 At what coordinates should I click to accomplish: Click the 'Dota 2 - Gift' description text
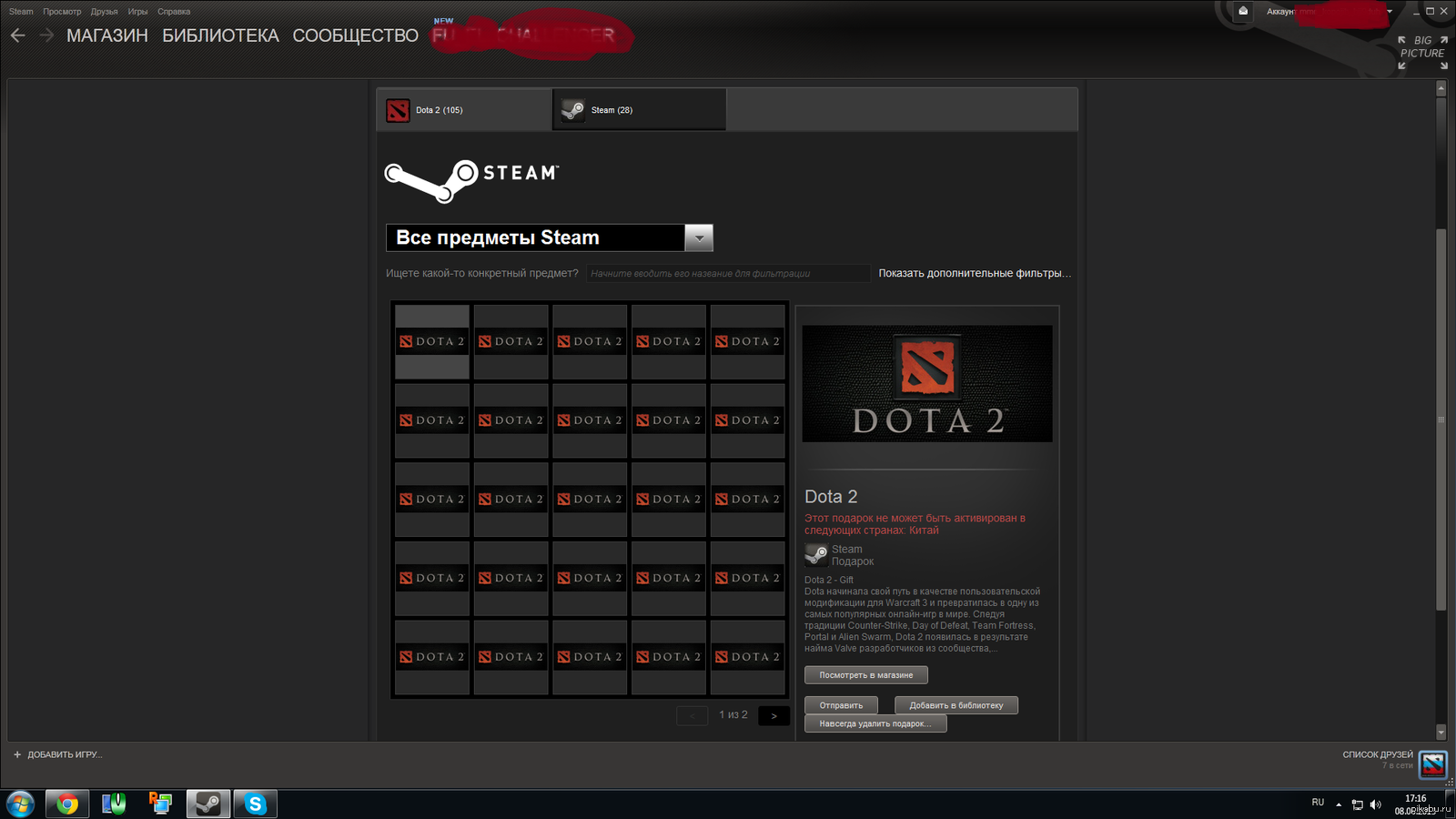point(829,580)
